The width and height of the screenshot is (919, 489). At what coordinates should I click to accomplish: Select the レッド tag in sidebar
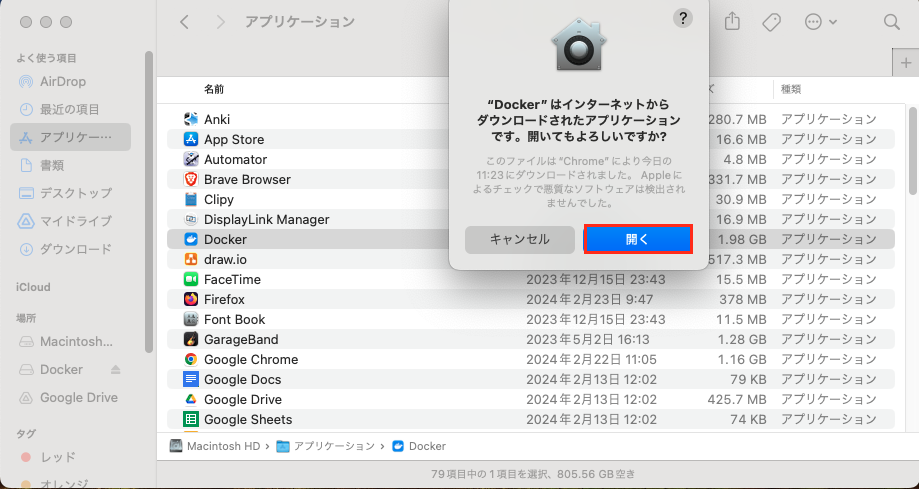(x=70, y=457)
